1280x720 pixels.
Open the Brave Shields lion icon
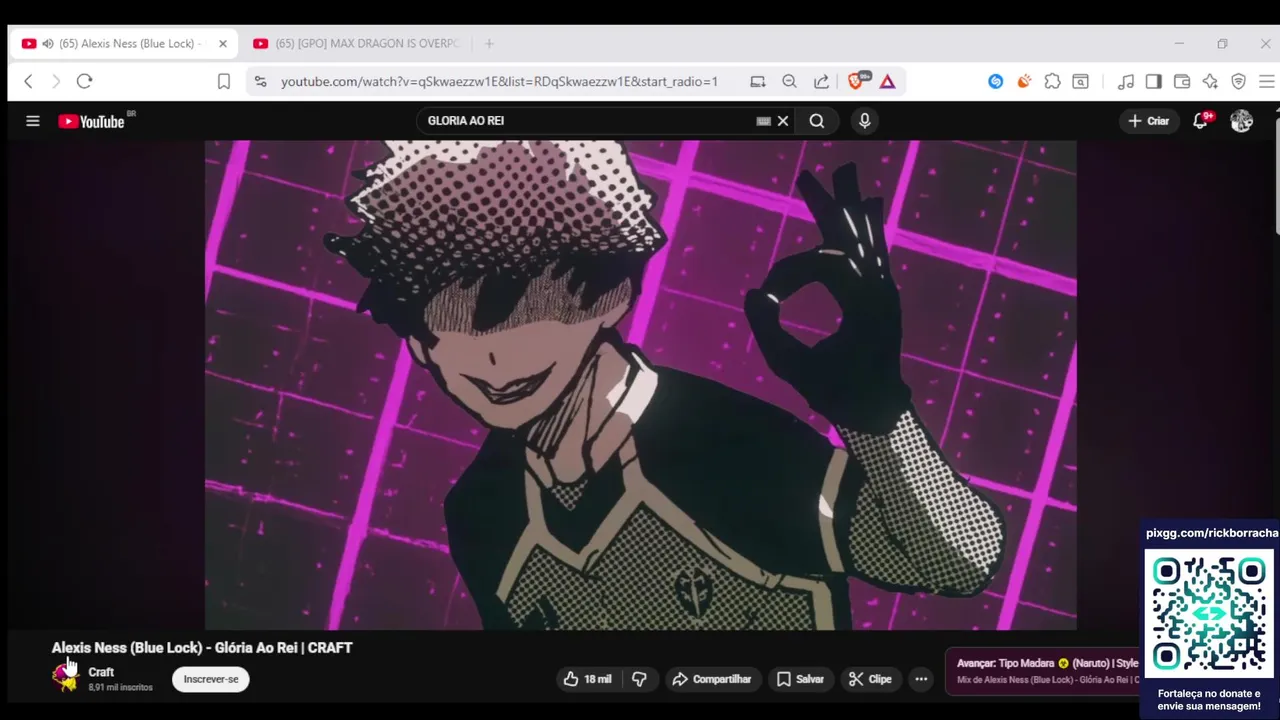[x=856, y=82]
